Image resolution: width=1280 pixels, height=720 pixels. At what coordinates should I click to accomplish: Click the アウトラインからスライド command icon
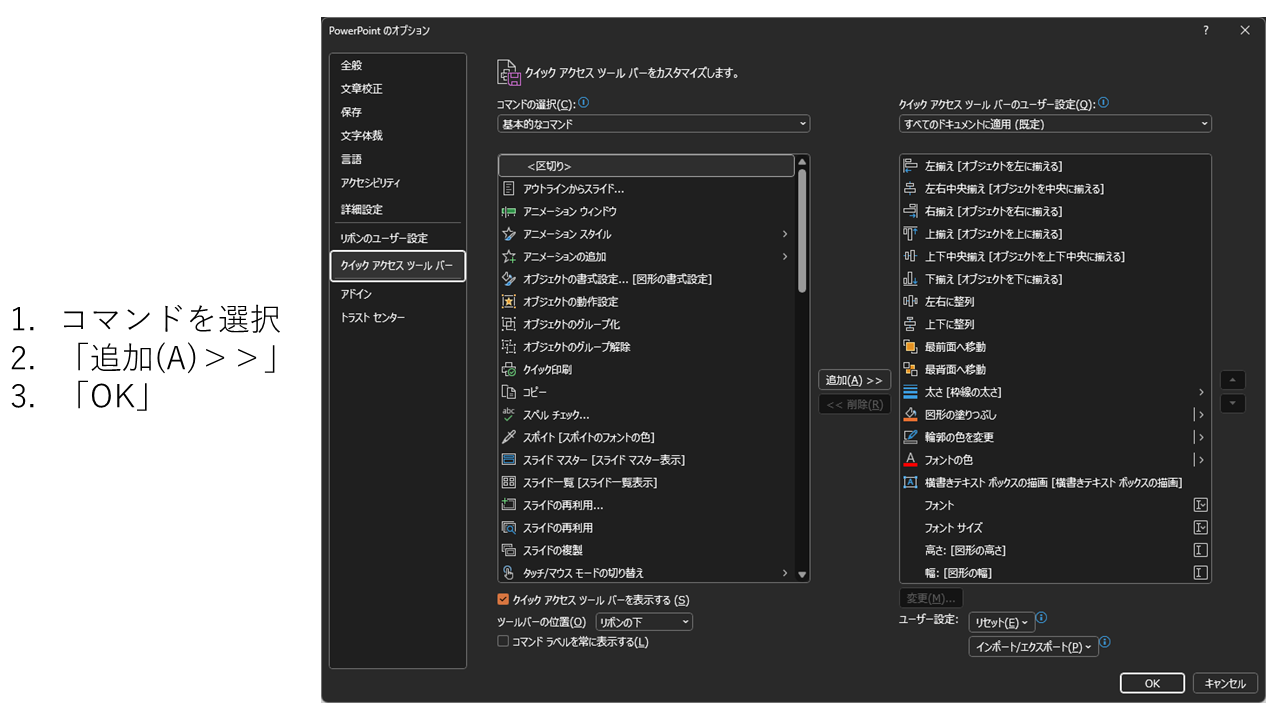tap(508, 188)
